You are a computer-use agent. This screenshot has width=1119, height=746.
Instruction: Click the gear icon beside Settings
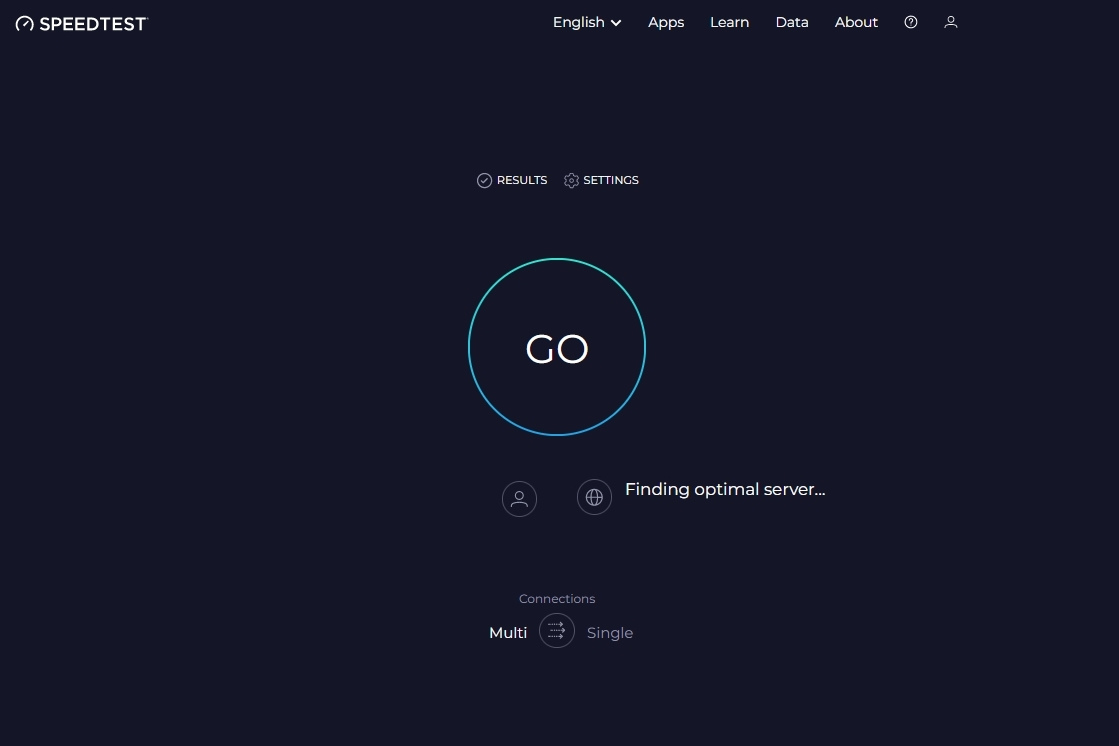(x=571, y=181)
